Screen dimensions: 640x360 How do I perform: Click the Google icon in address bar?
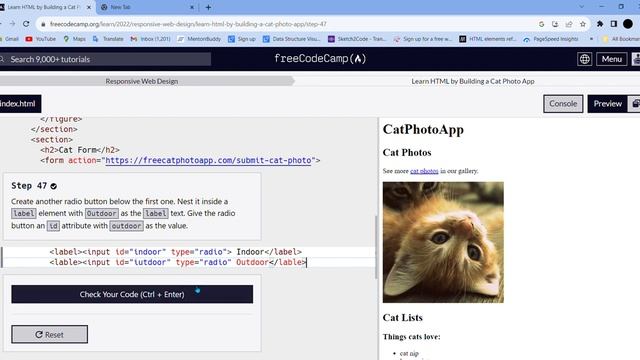[541, 24]
